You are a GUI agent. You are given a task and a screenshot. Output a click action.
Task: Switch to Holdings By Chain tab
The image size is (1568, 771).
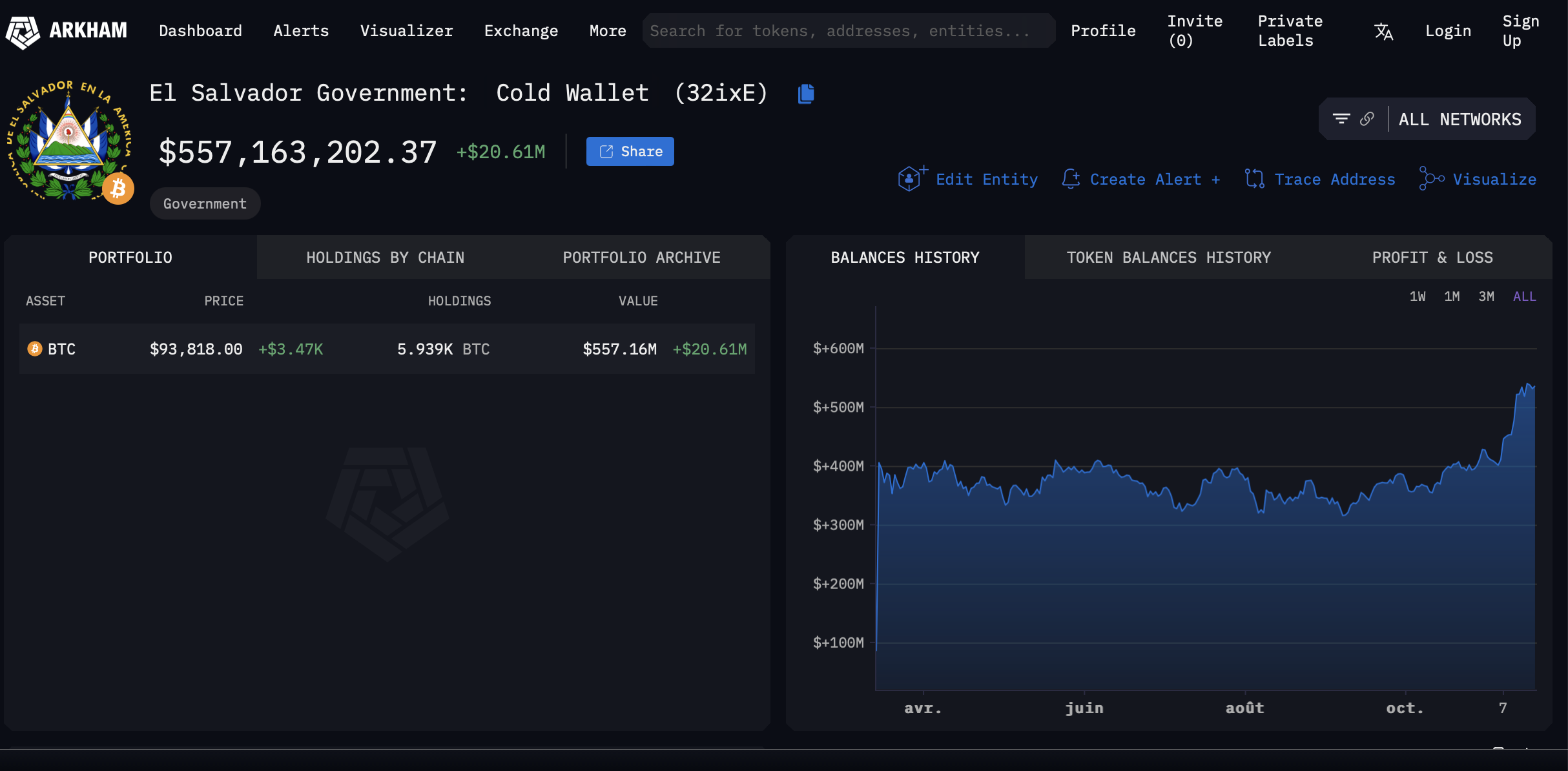pyautogui.click(x=385, y=258)
